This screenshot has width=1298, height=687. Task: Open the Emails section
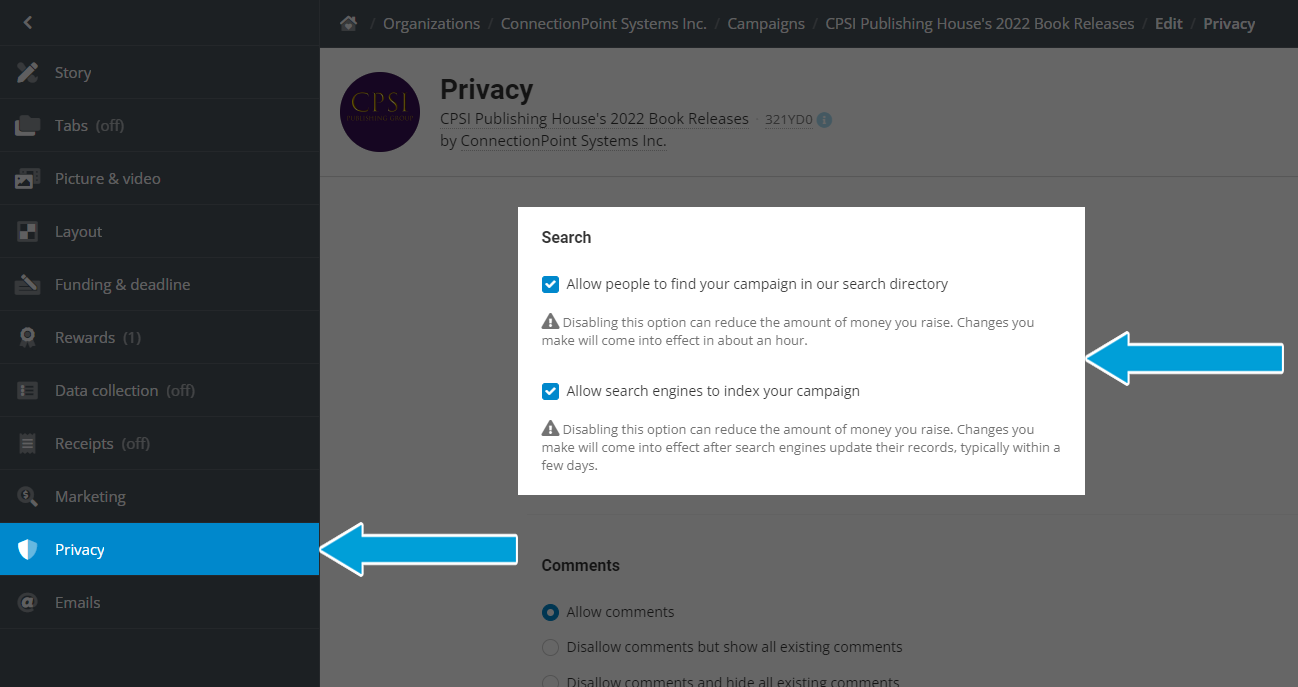160,602
